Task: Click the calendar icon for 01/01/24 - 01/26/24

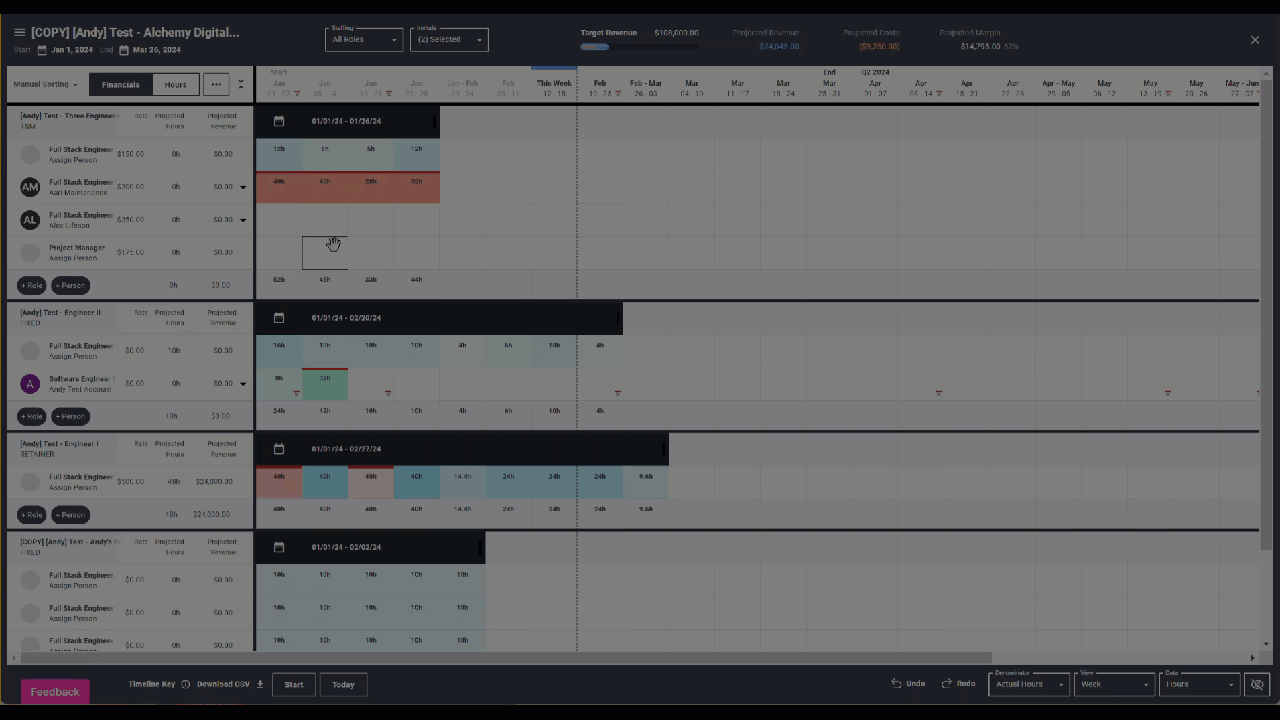Action: [x=279, y=121]
